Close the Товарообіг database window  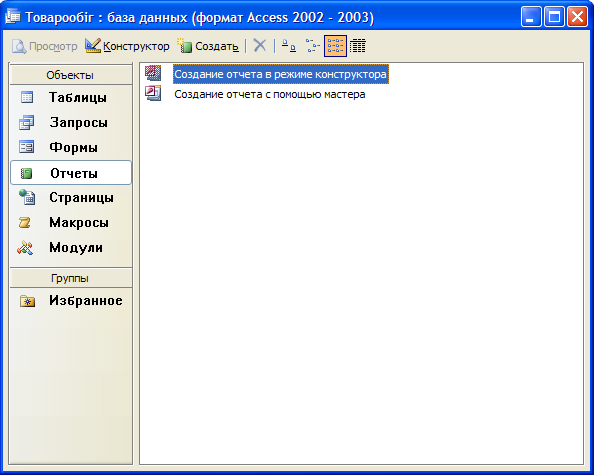point(577,17)
